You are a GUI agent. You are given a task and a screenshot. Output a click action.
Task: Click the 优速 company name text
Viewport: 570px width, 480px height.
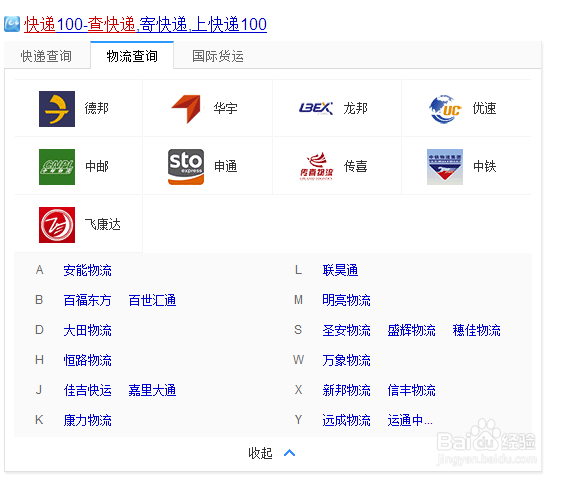pyautogui.click(x=485, y=108)
